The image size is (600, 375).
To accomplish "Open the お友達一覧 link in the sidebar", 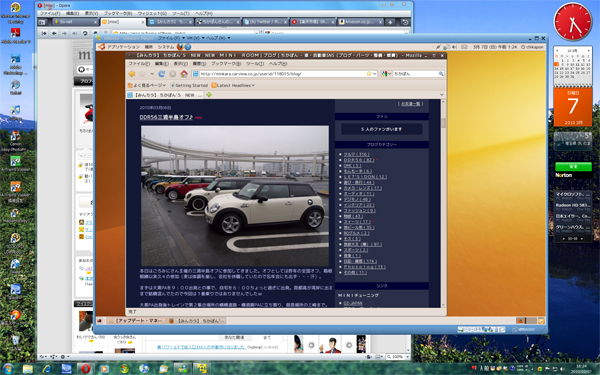I will [x=410, y=104].
